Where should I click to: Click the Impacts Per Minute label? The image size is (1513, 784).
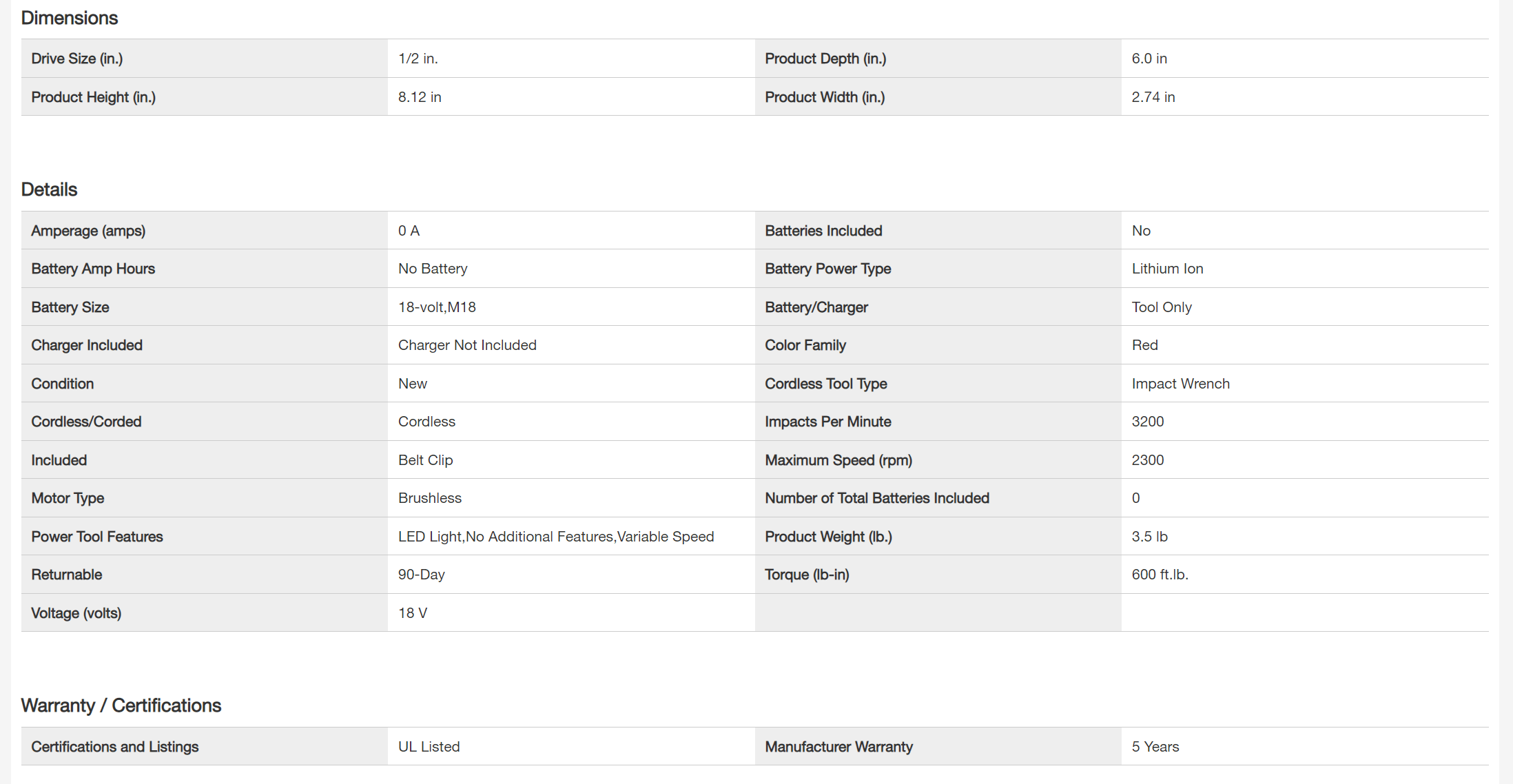pos(827,422)
